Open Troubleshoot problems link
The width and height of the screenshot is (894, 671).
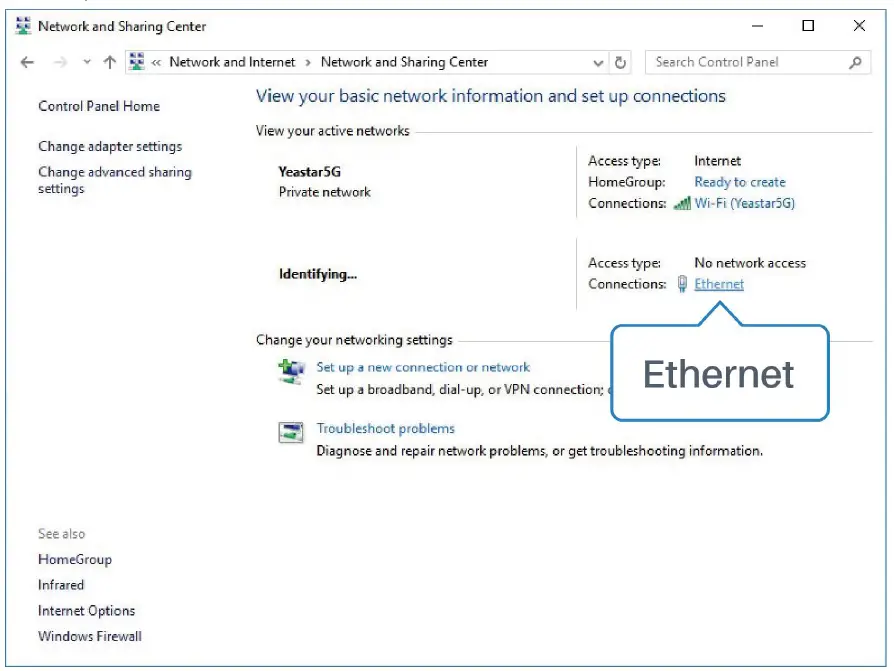pyautogui.click(x=385, y=429)
